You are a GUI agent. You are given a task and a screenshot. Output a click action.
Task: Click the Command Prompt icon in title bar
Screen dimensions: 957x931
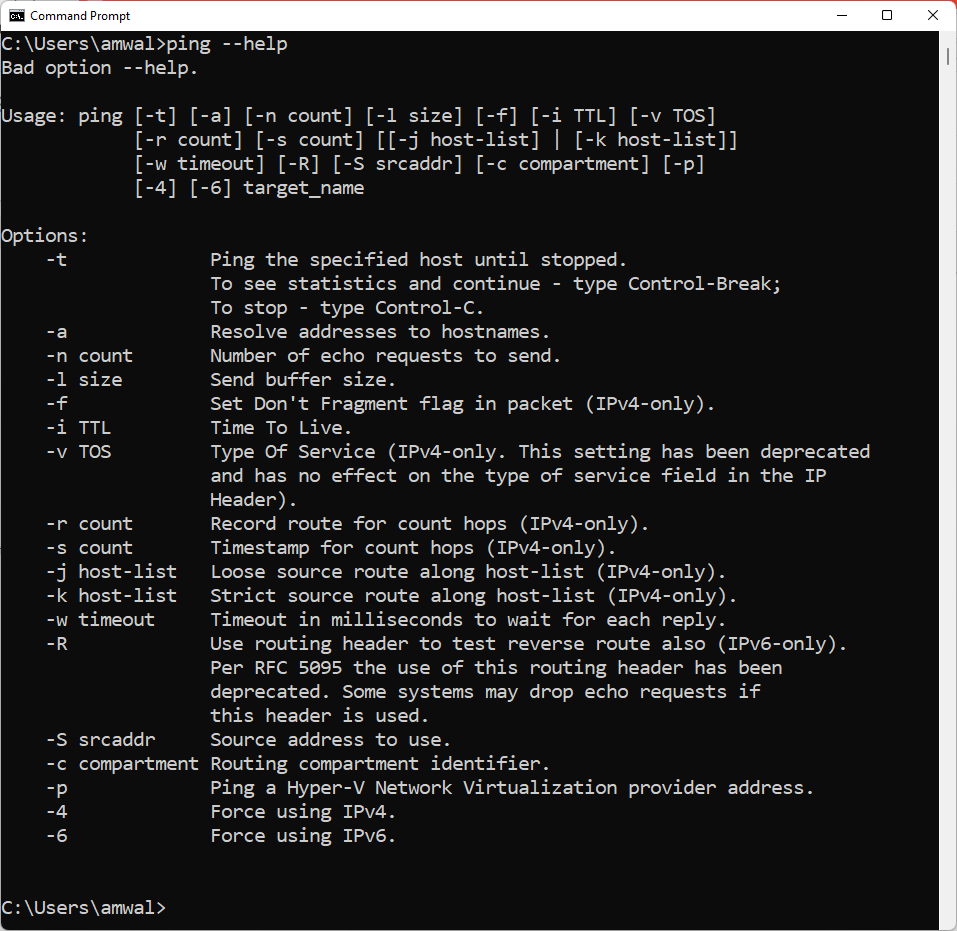pyautogui.click(x=17, y=16)
